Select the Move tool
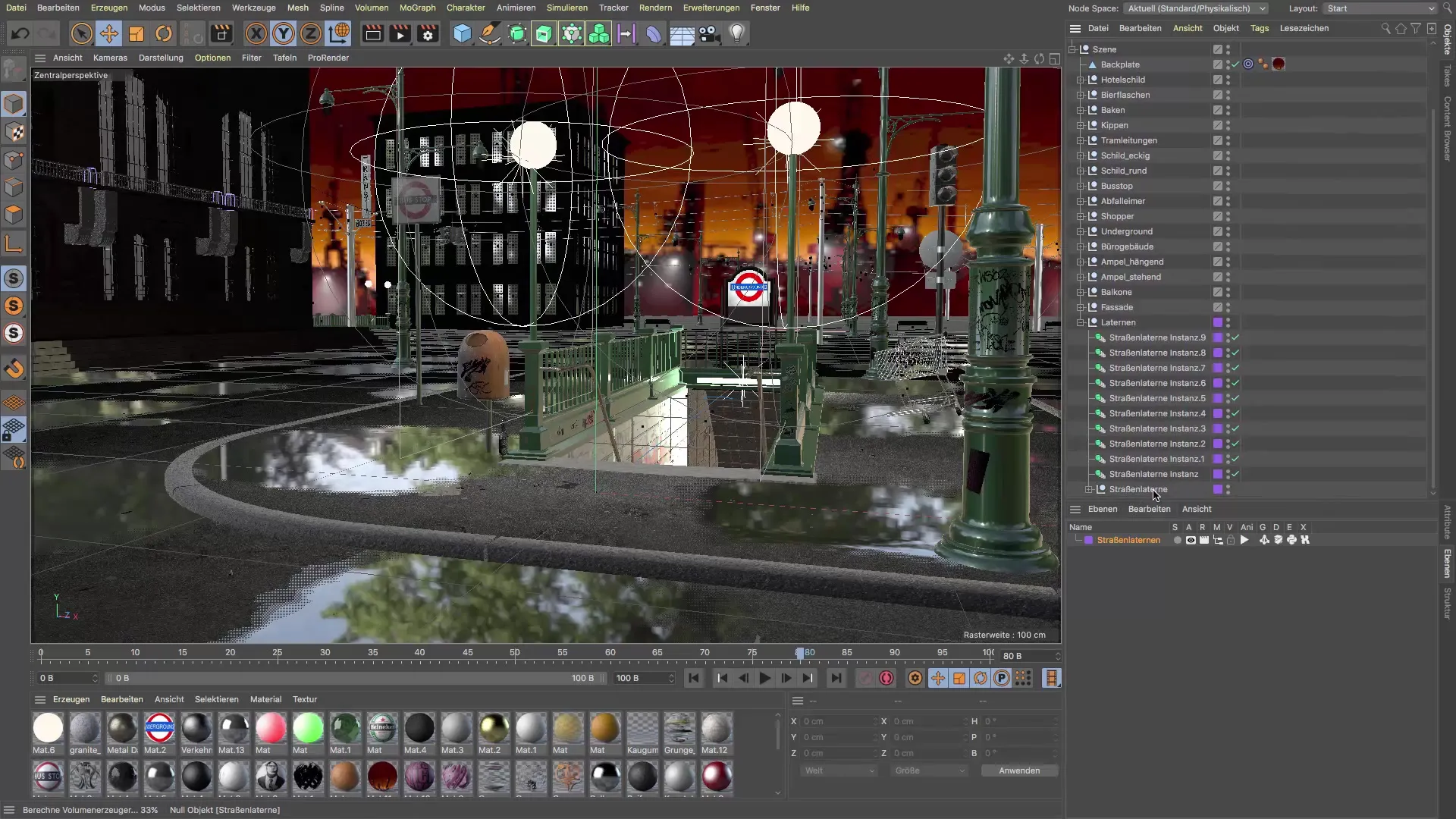Viewport: 1456px width, 819px height. (x=108, y=33)
